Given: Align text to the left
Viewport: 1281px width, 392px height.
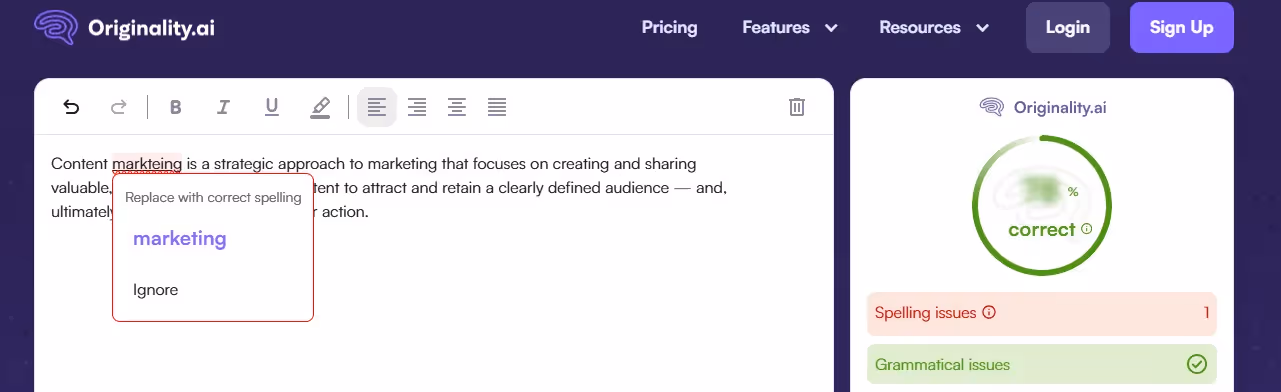Looking at the screenshot, I should pos(377,107).
